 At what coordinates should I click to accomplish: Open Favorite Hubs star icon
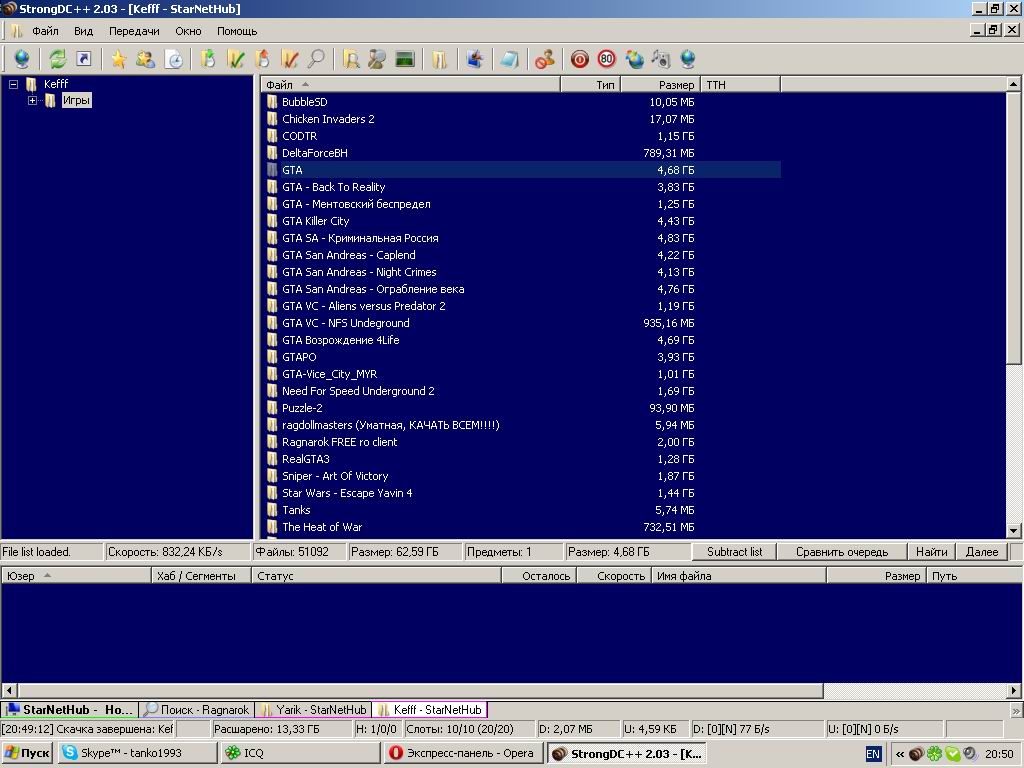tap(118, 59)
